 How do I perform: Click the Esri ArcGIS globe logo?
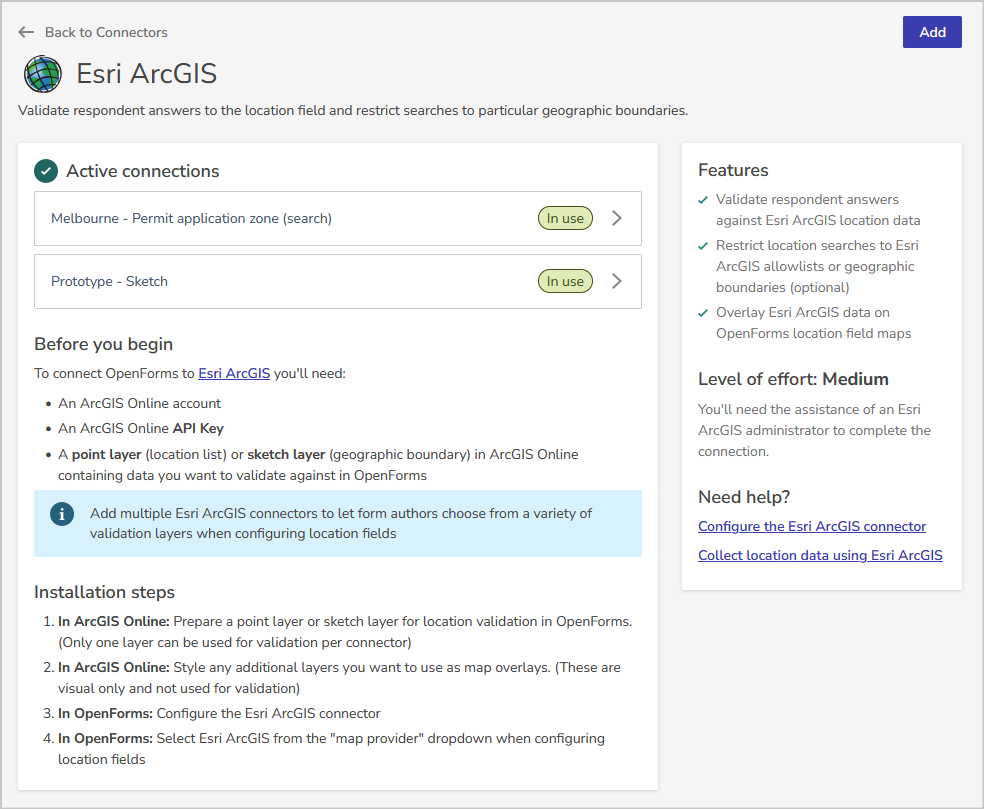(43, 74)
